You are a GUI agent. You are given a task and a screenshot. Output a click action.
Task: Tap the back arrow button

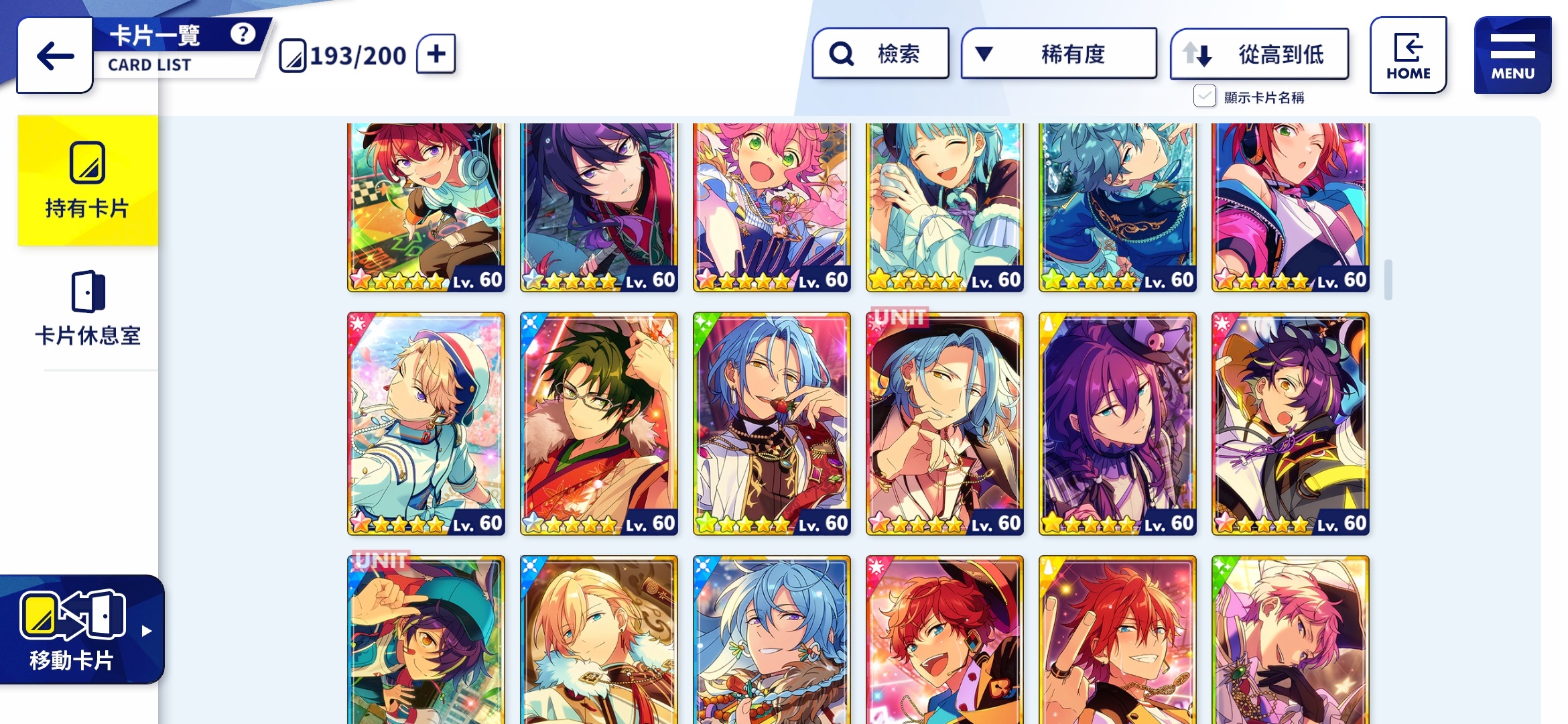point(55,55)
